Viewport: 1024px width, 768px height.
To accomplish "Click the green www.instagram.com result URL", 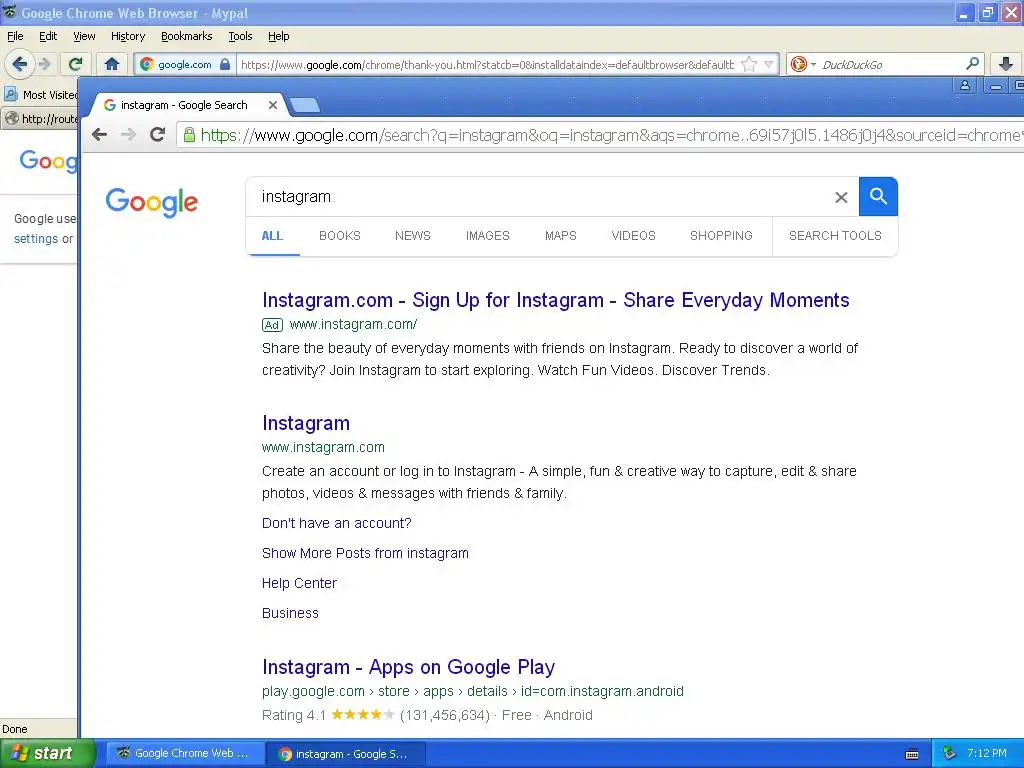I will (323, 447).
